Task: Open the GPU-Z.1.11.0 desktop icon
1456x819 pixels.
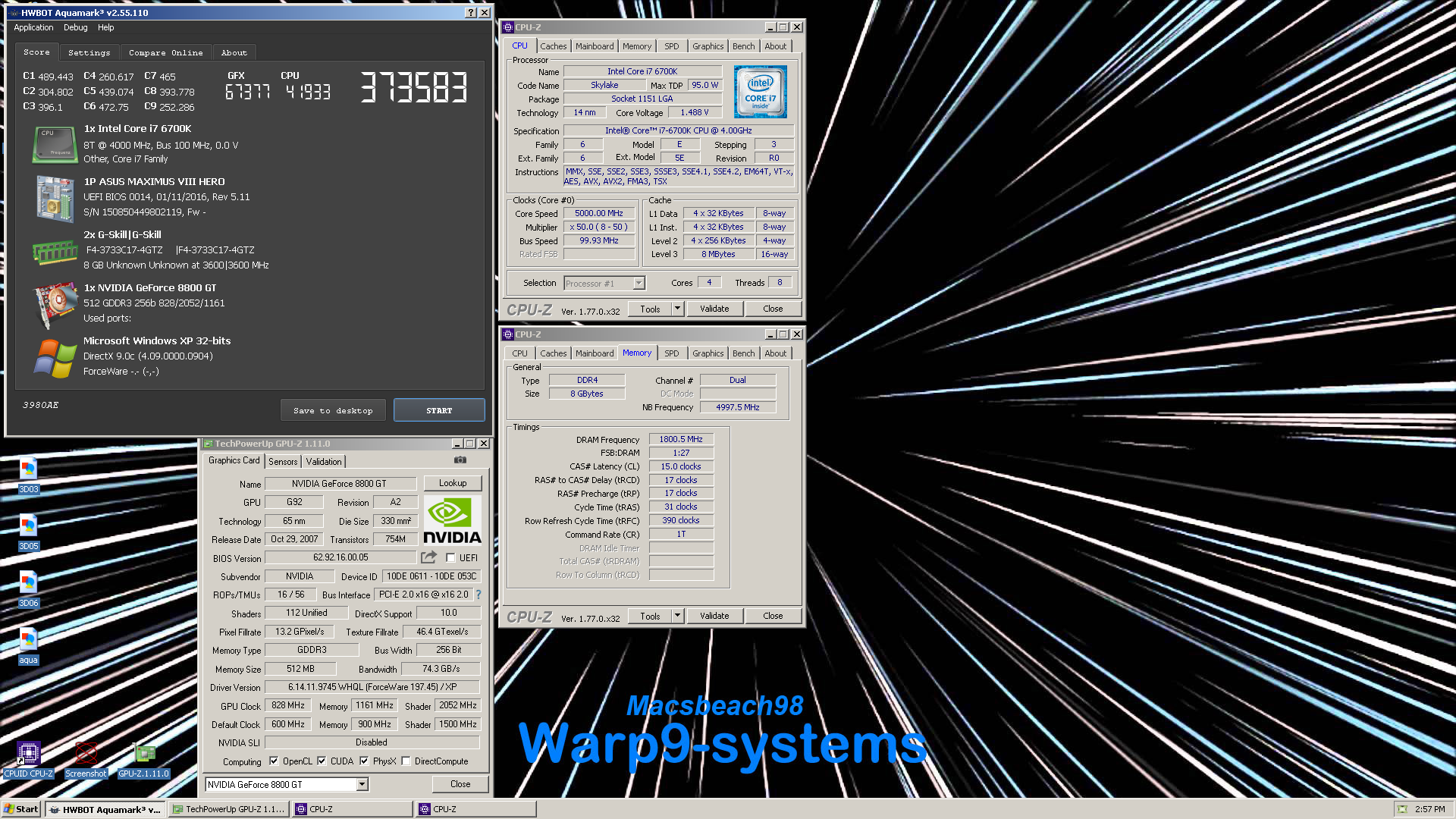Action: [144, 759]
